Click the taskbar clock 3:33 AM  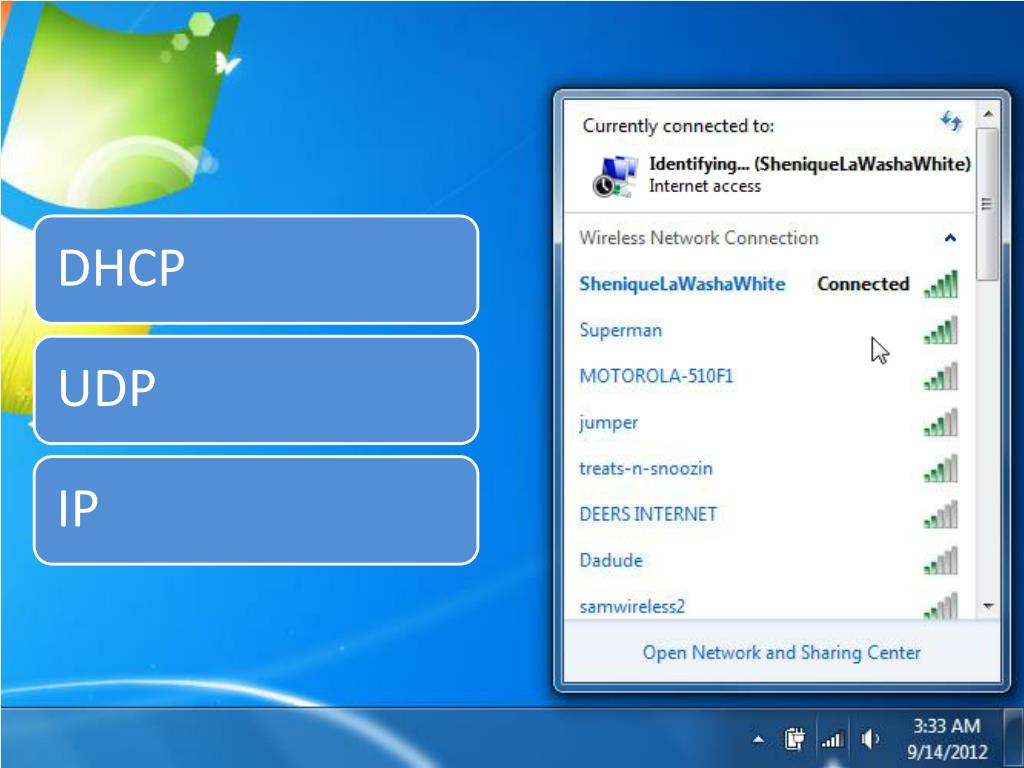(946, 726)
